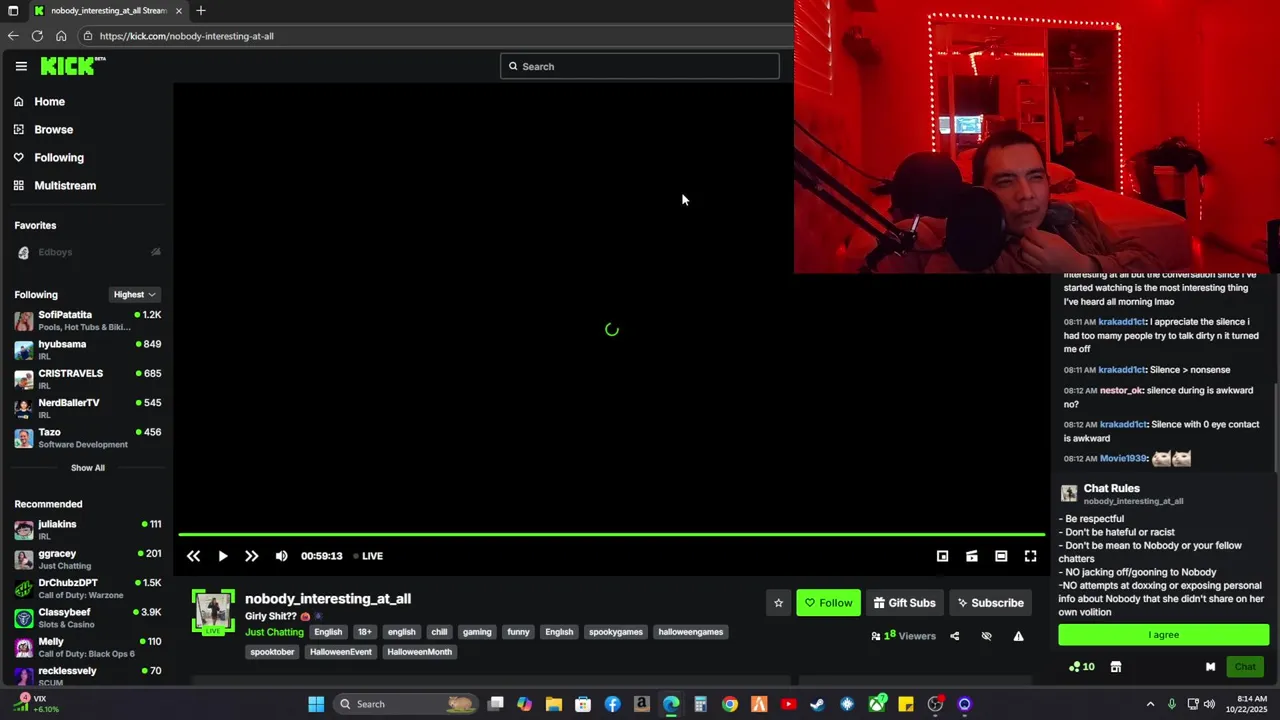Open Windows Start menu

click(x=316, y=704)
